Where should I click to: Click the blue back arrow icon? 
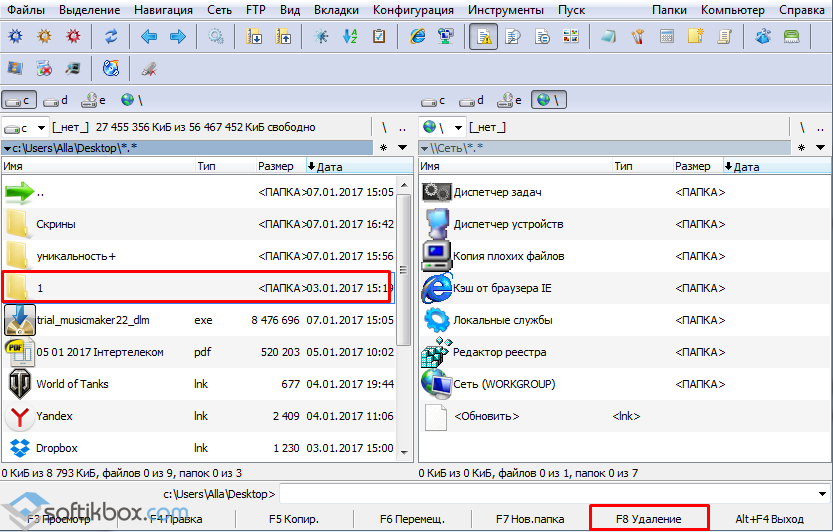(149, 37)
